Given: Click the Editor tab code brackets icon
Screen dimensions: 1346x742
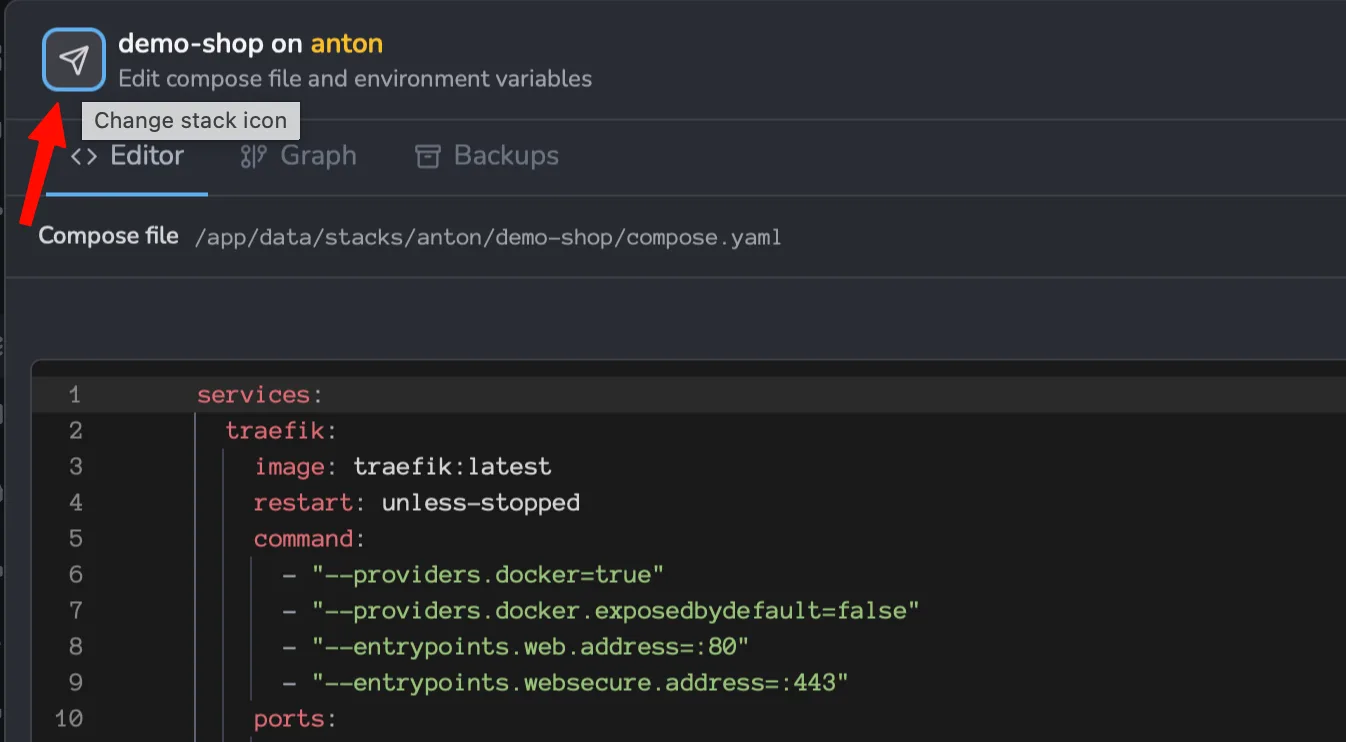Looking at the screenshot, I should tap(84, 157).
